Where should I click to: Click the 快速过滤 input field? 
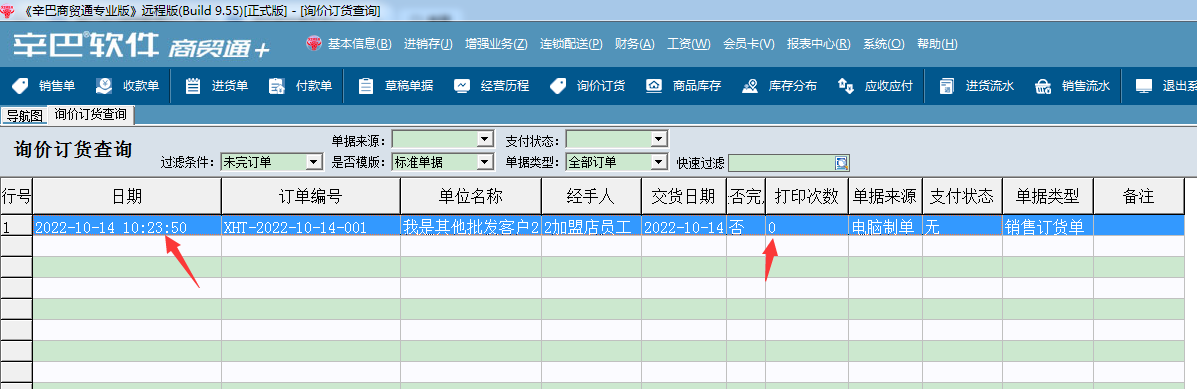pyautogui.click(x=782, y=162)
